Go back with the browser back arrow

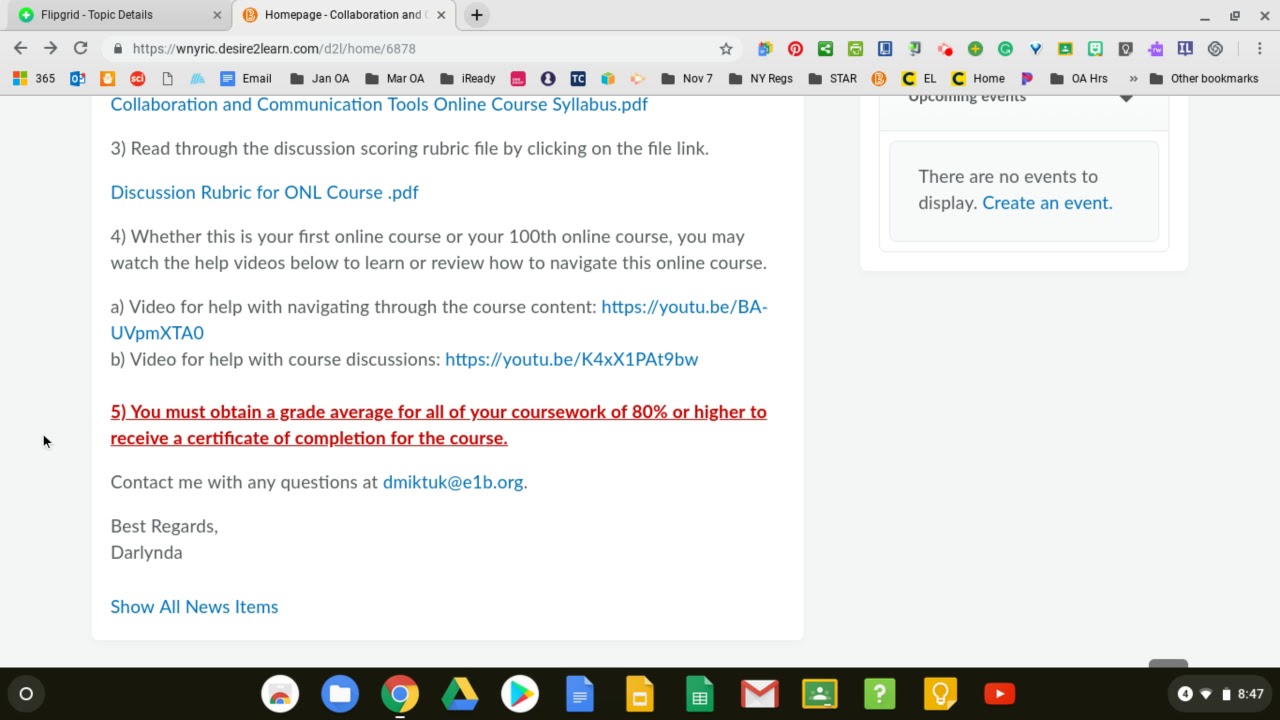coord(20,48)
